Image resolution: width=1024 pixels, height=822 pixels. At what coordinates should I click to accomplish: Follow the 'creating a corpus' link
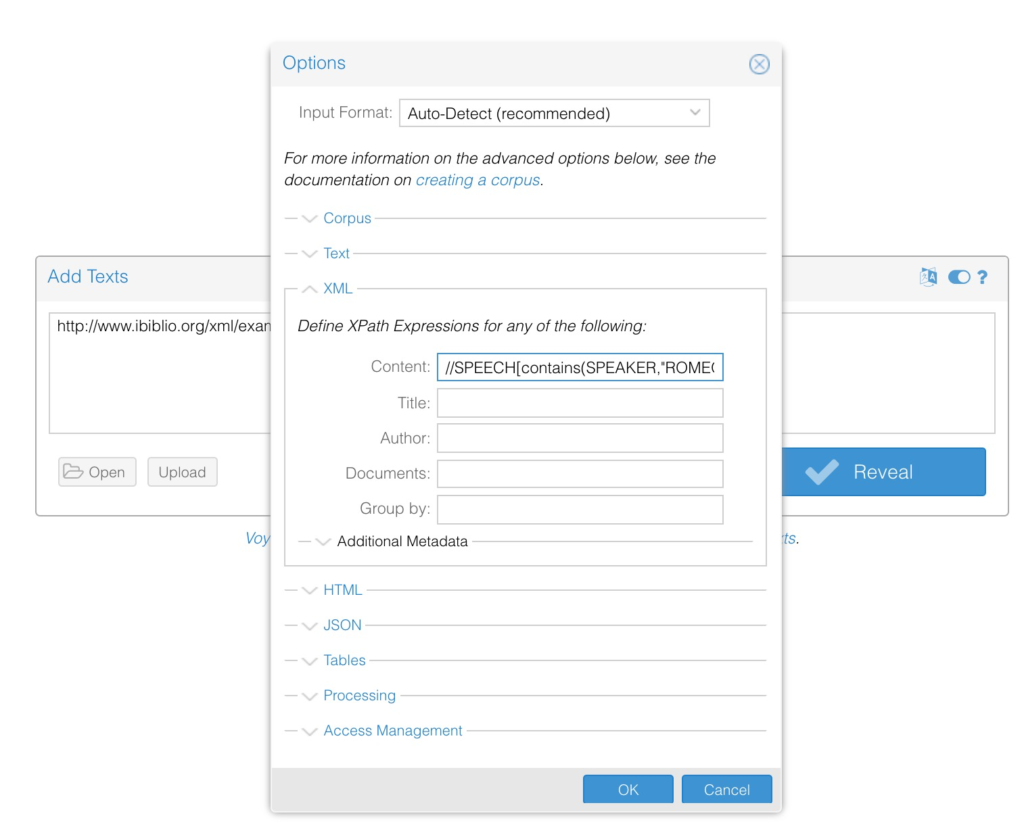(x=477, y=180)
